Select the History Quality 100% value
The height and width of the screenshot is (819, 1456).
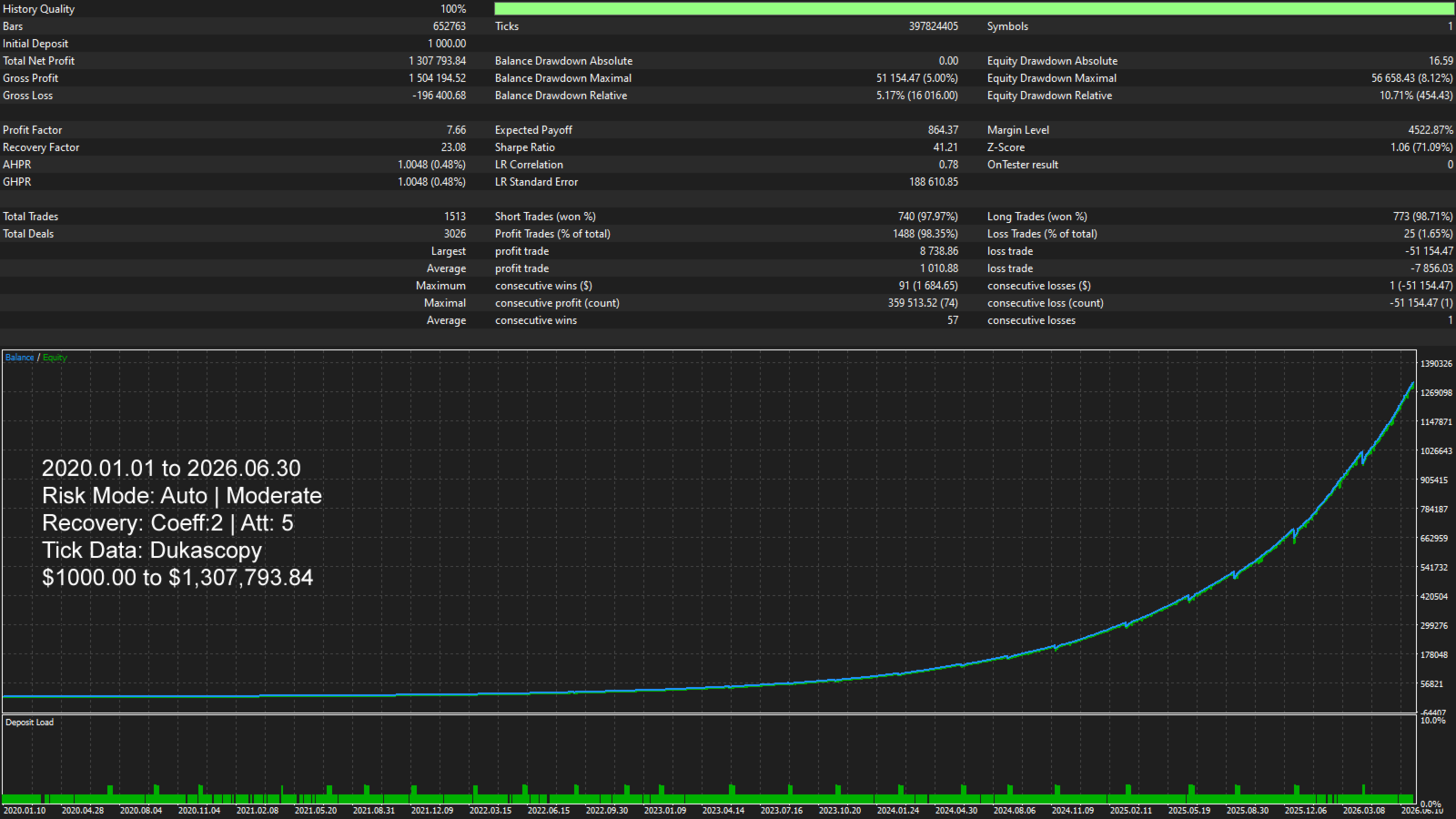coord(453,9)
